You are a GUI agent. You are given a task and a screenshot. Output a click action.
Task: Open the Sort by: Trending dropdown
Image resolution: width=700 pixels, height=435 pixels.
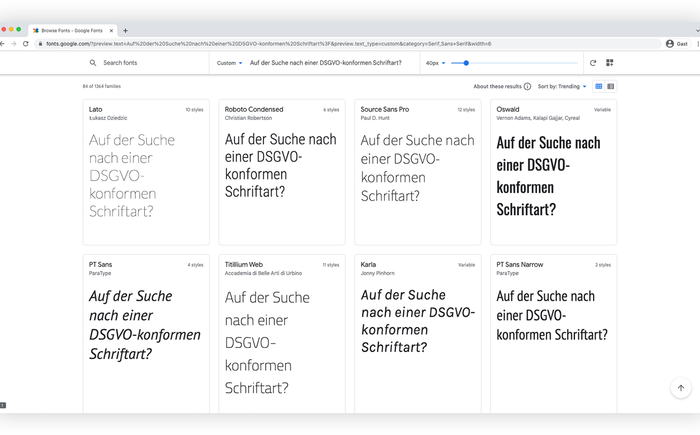click(x=562, y=87)
